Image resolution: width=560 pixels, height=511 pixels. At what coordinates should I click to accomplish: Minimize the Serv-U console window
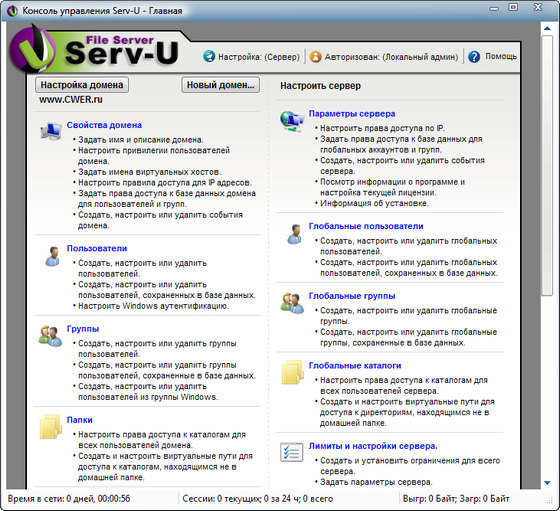[494, 8]
